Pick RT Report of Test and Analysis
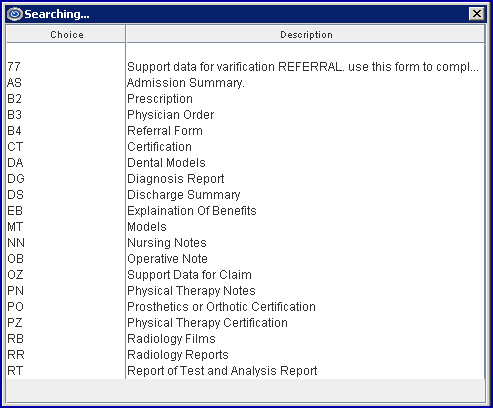493x408 pixels. tap(246, 371)
